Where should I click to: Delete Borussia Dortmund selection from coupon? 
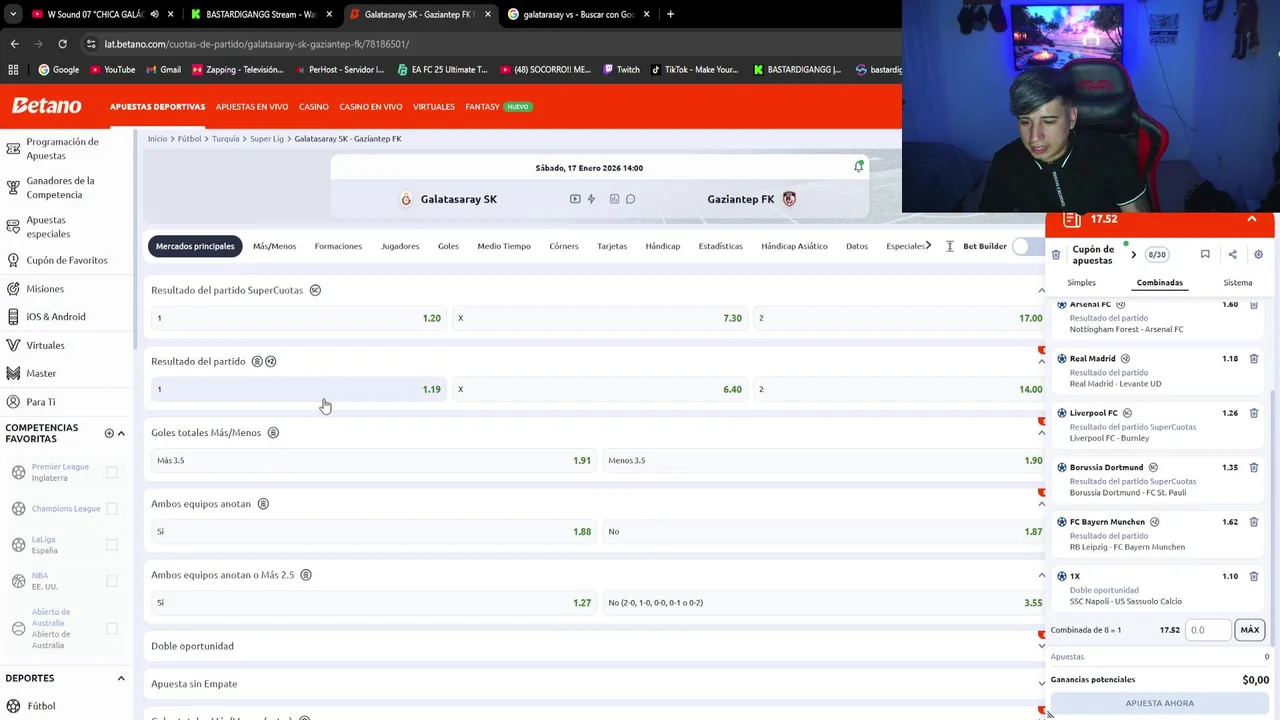(x=1253, y=467)
